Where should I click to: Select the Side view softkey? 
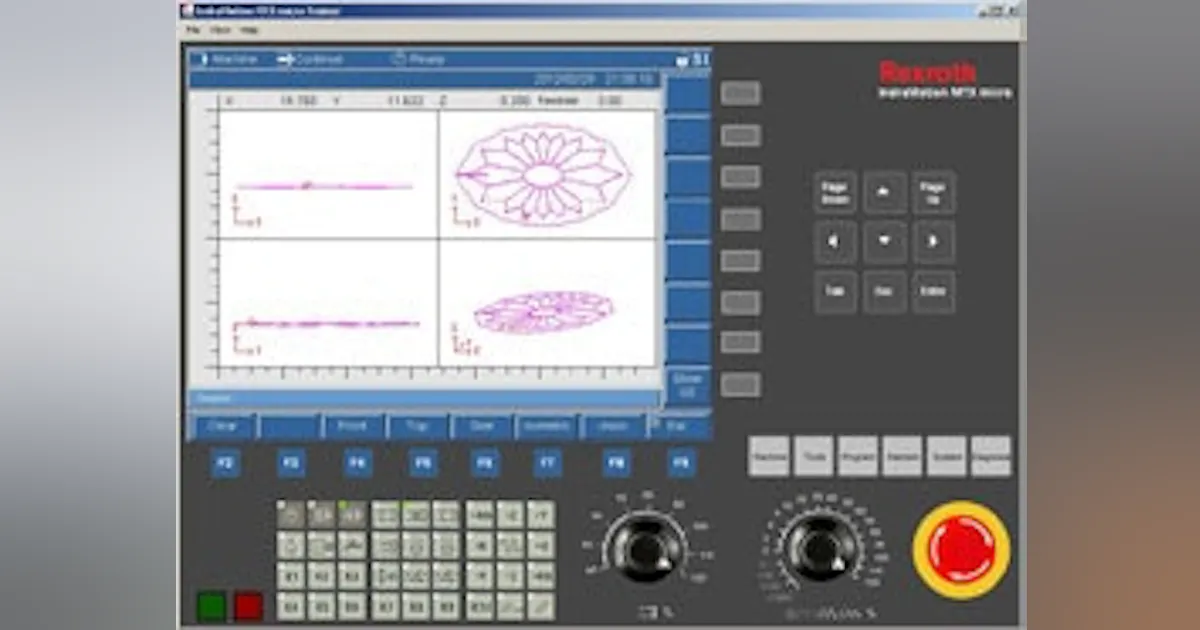482,426
